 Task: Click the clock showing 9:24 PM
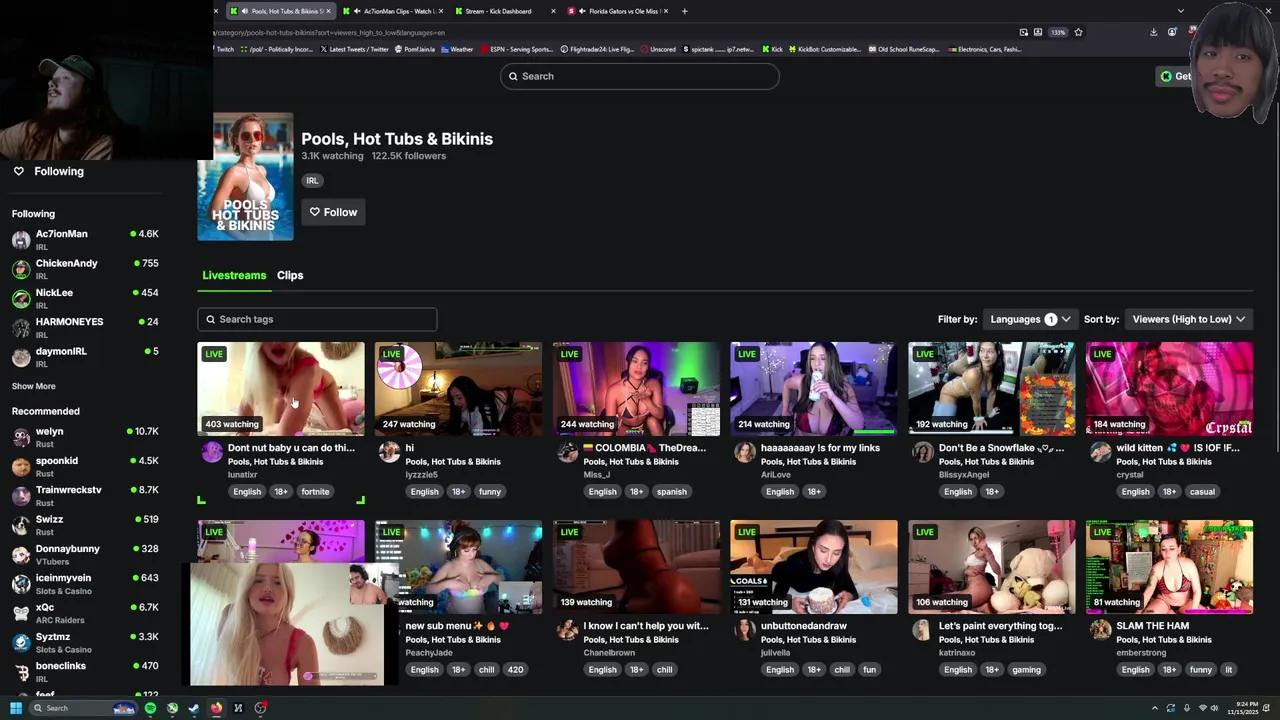coord(1244,708)
